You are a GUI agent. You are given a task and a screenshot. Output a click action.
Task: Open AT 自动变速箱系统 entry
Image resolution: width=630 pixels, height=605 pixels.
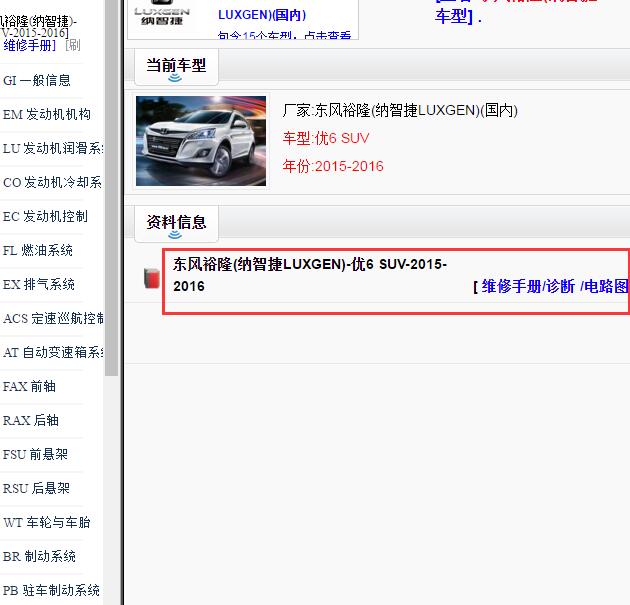(x=53, y=352)
